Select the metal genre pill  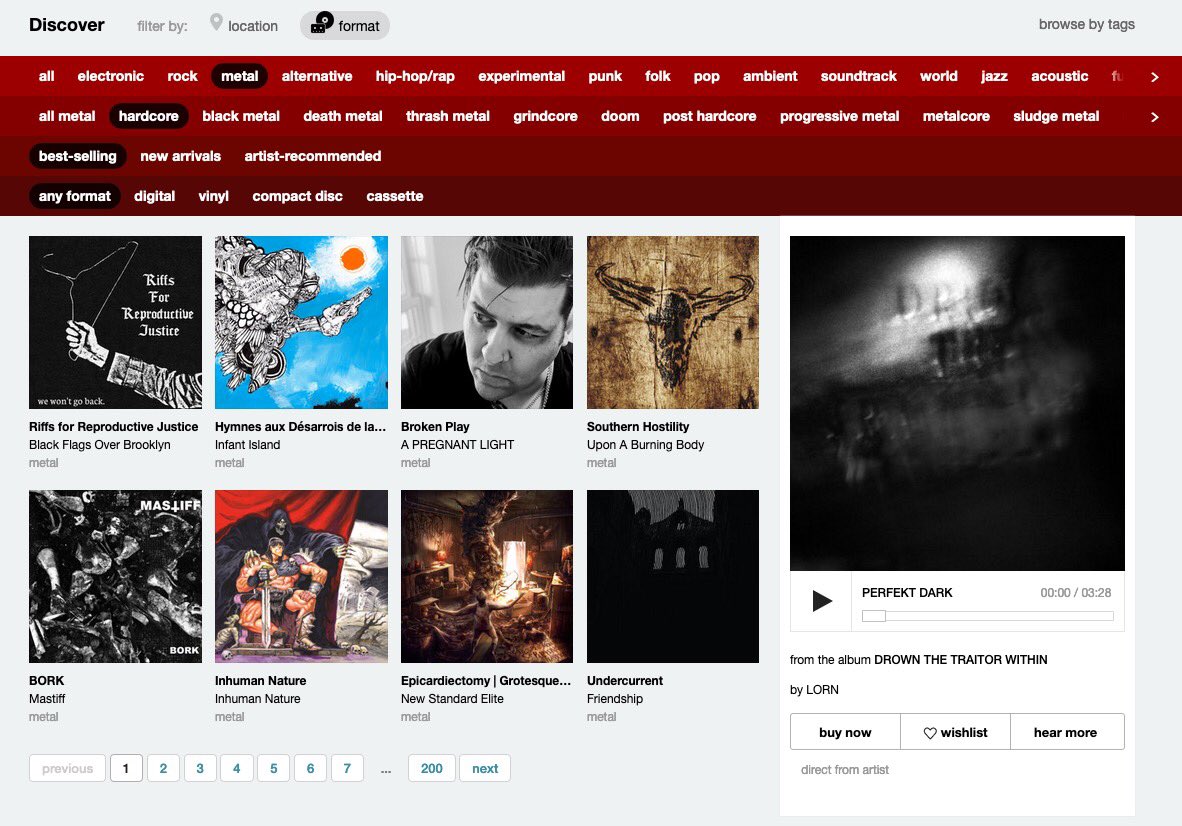pyautogui.click(x=240, y=76)
